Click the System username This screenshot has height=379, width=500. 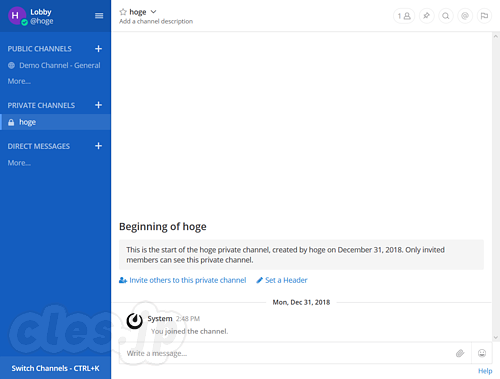click(160, 319)
